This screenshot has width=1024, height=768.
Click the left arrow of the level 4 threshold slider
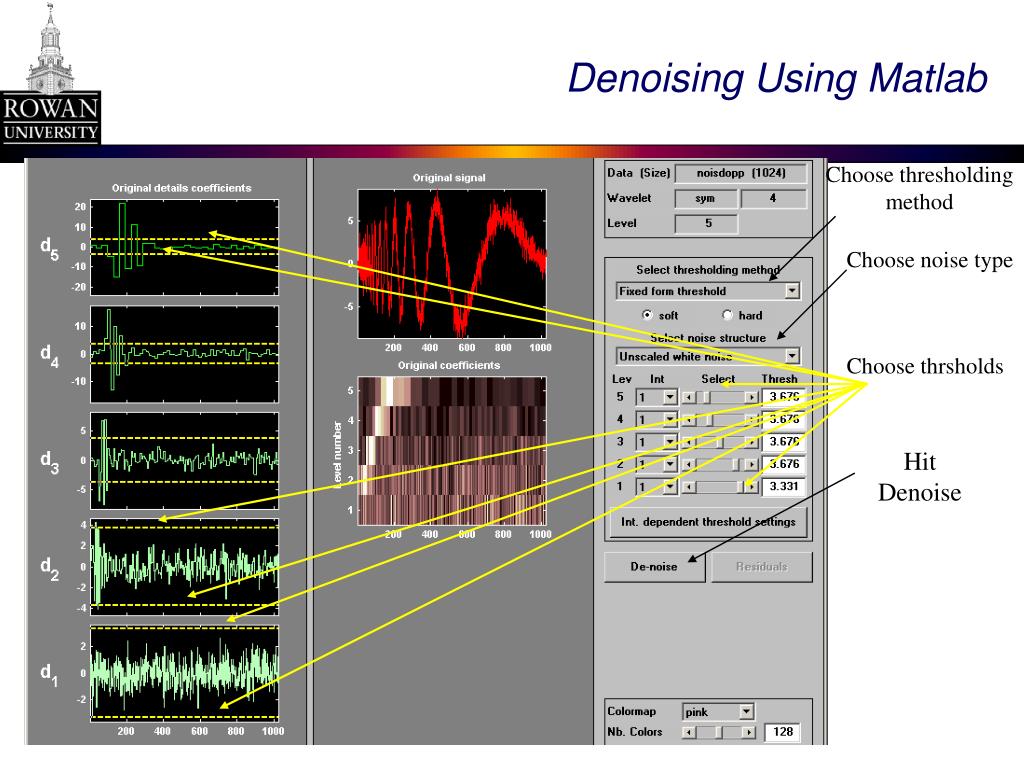[x=688, y=420]
